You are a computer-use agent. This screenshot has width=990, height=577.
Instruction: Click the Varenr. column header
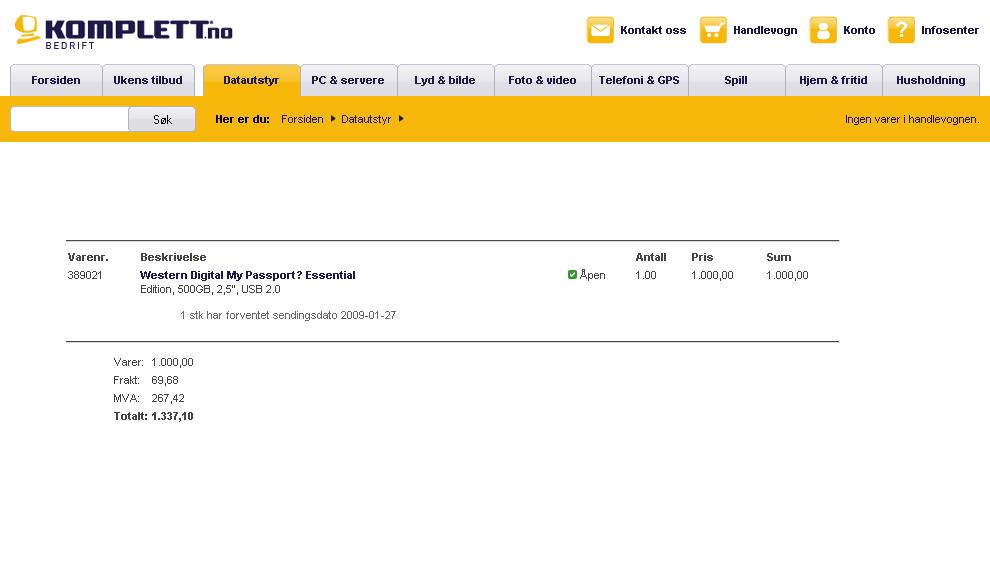[x=88, y=257]
